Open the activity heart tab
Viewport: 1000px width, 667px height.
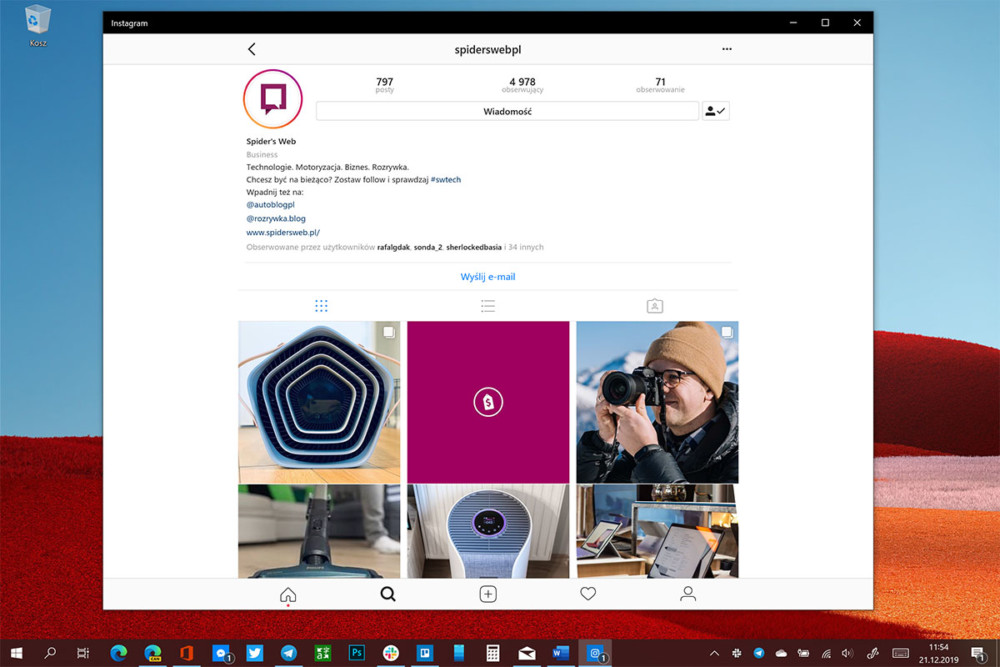(588, 594)
